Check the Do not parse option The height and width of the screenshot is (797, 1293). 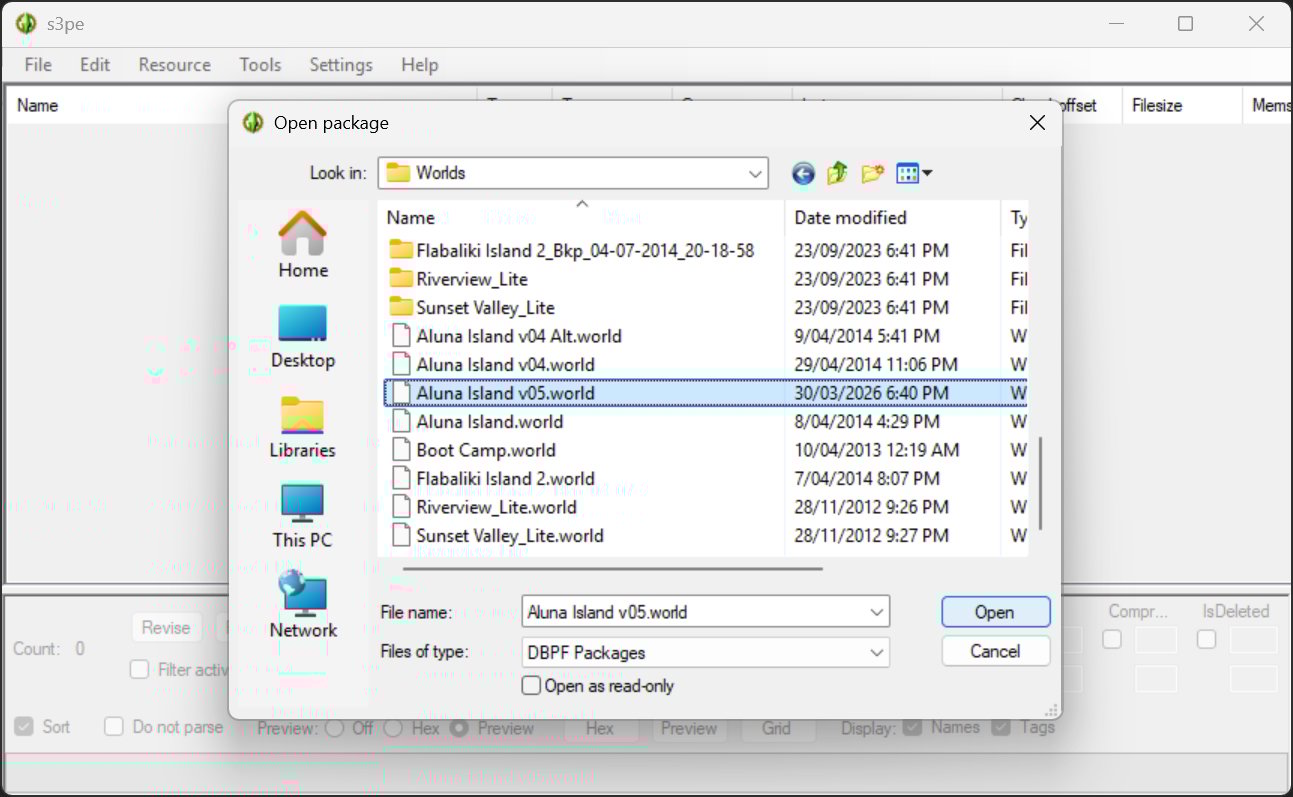point(114,727)
